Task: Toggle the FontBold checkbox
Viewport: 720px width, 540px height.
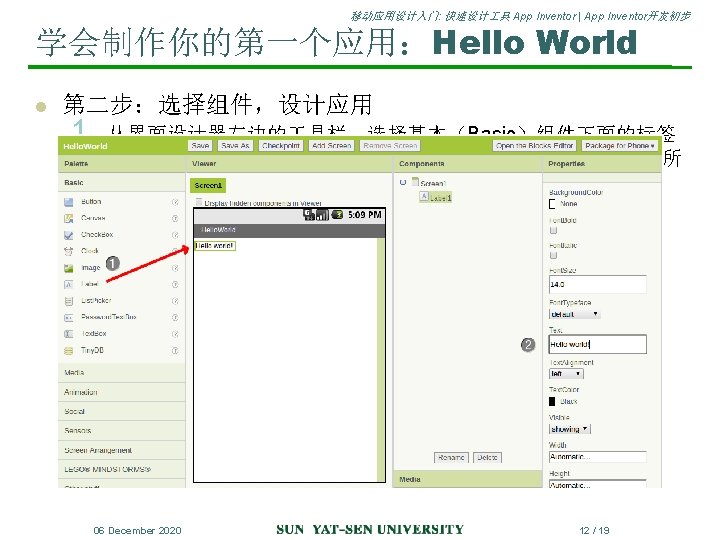Action: coord(553,230)
